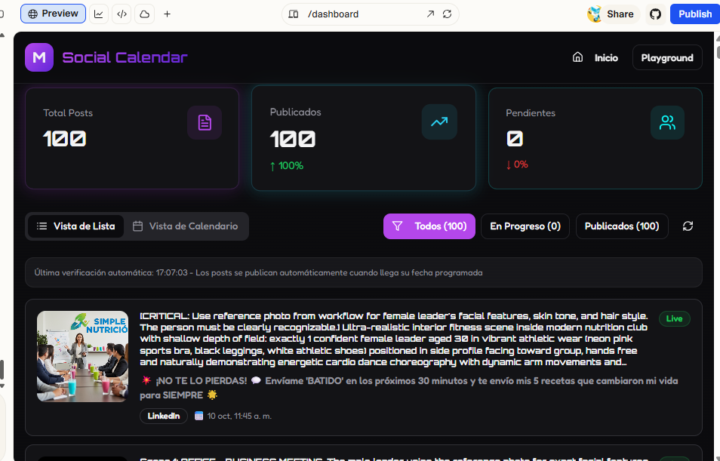Click the Social Calendar title
720x461 pixels.
click(125, 57)
